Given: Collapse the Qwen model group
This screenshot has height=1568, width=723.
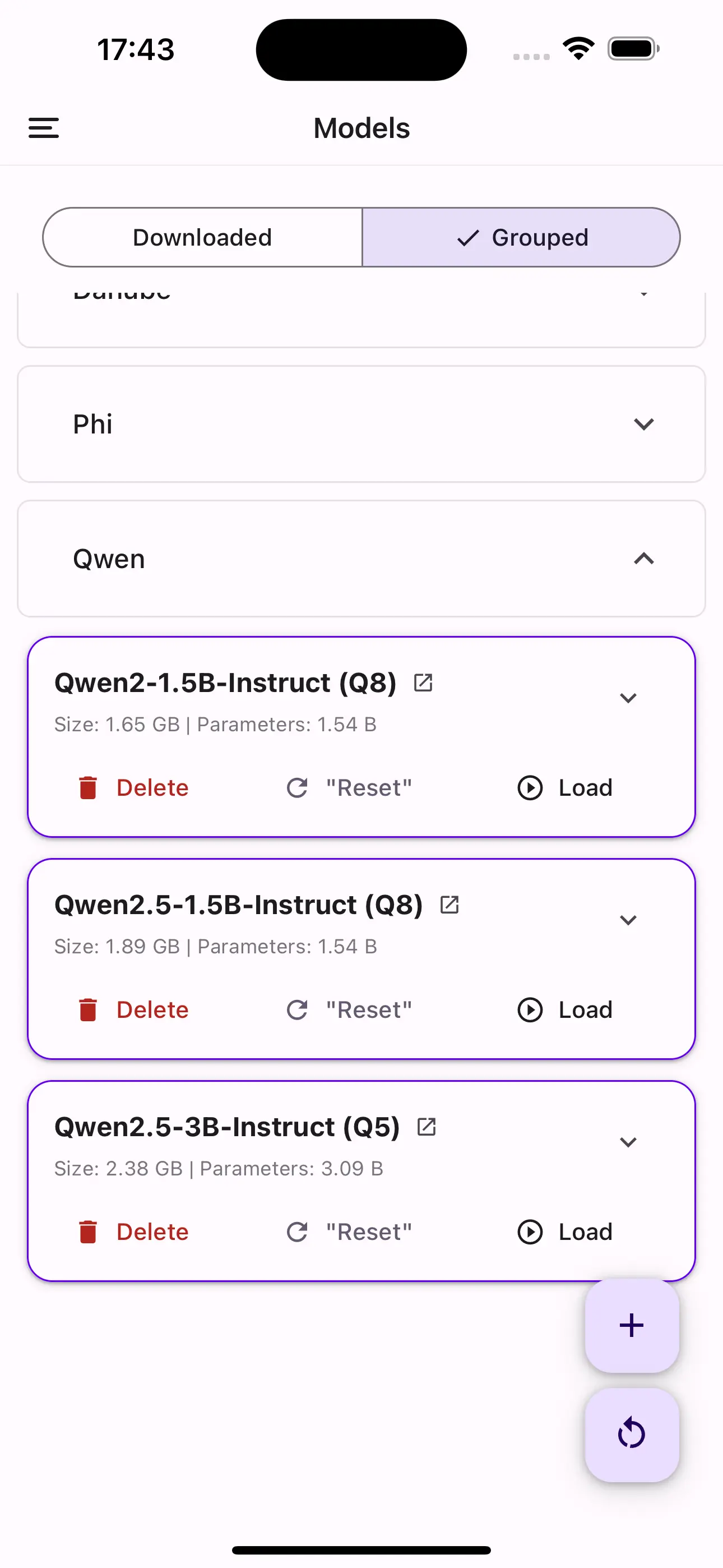Looking at the screenshot, I should (361, 559).
